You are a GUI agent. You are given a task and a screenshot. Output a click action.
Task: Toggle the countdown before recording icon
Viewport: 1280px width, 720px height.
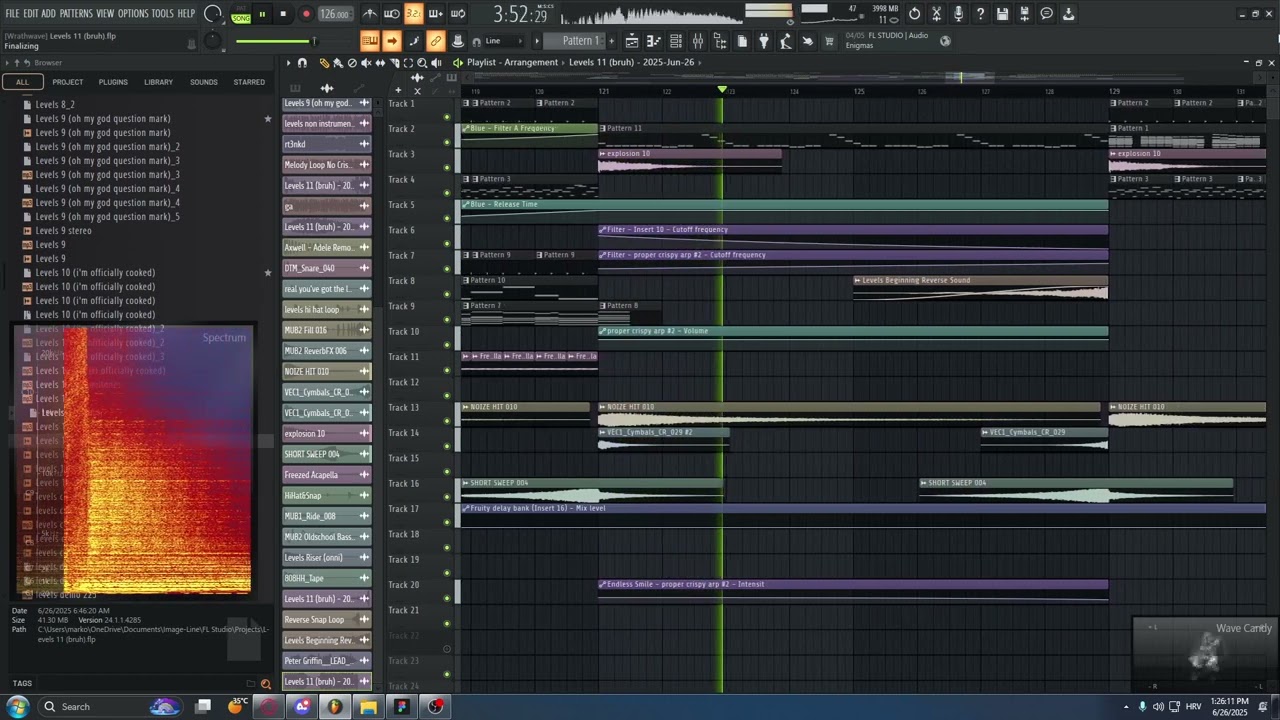pos(413,14)
